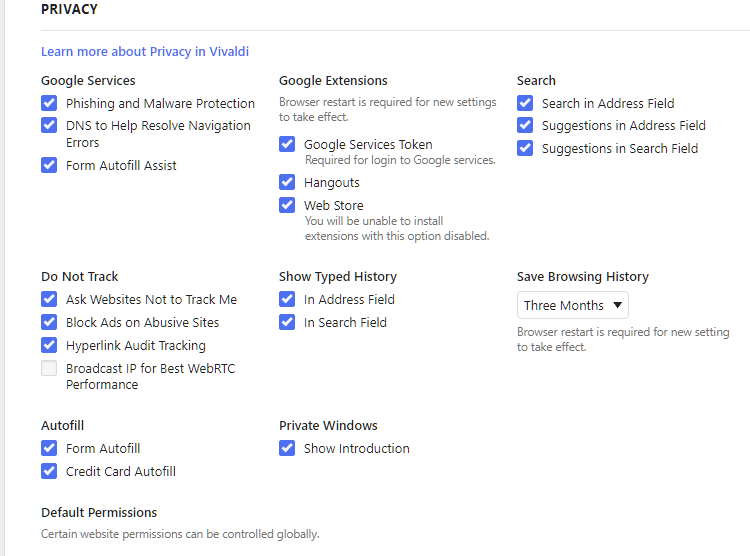Uncheck typed history In Address Field
The width and height of the screenshot is (750, 556).
[x=287, y=299]
